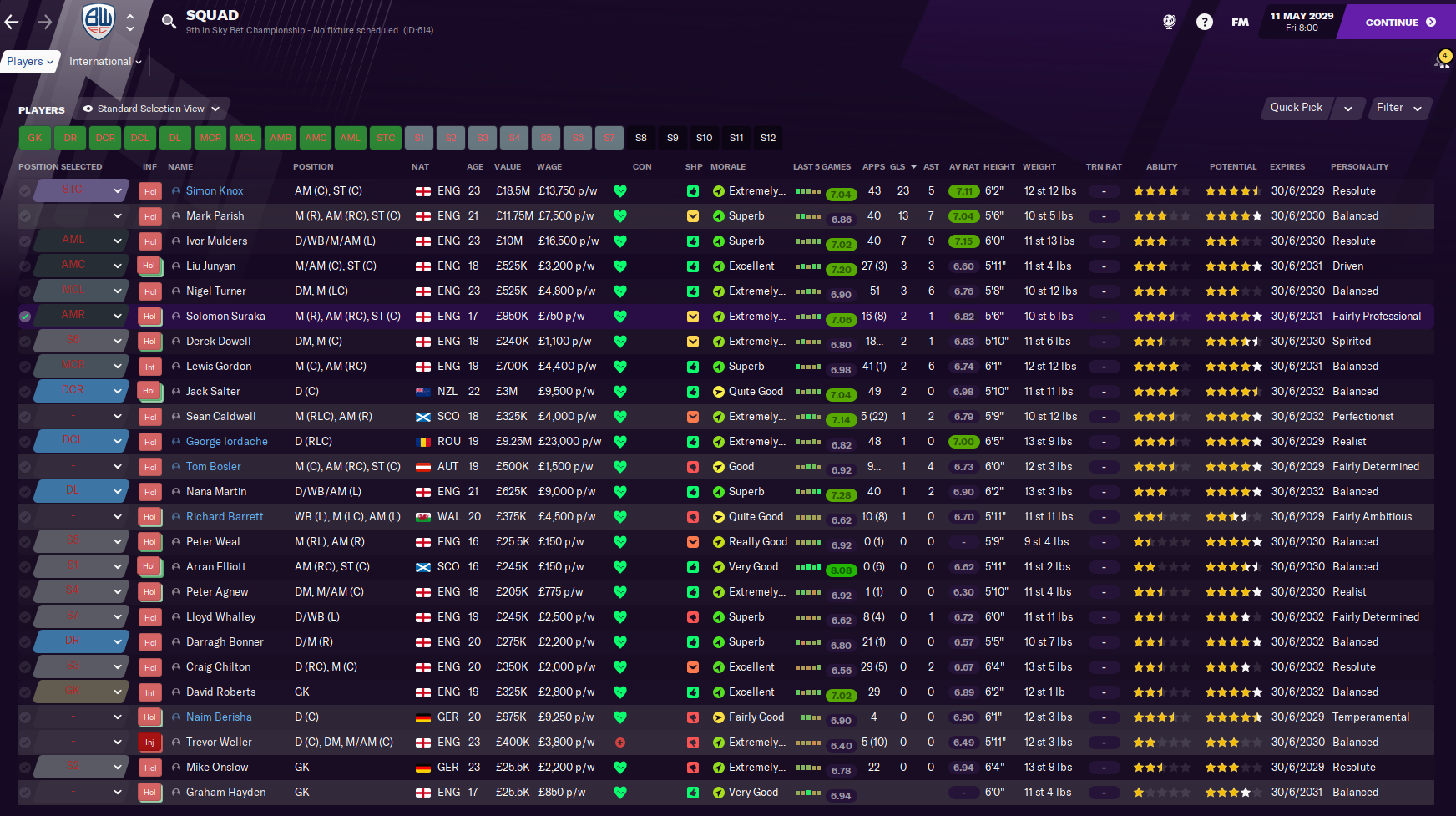
Task: Click the Quick Pick button
Action: click(1296, 108)
